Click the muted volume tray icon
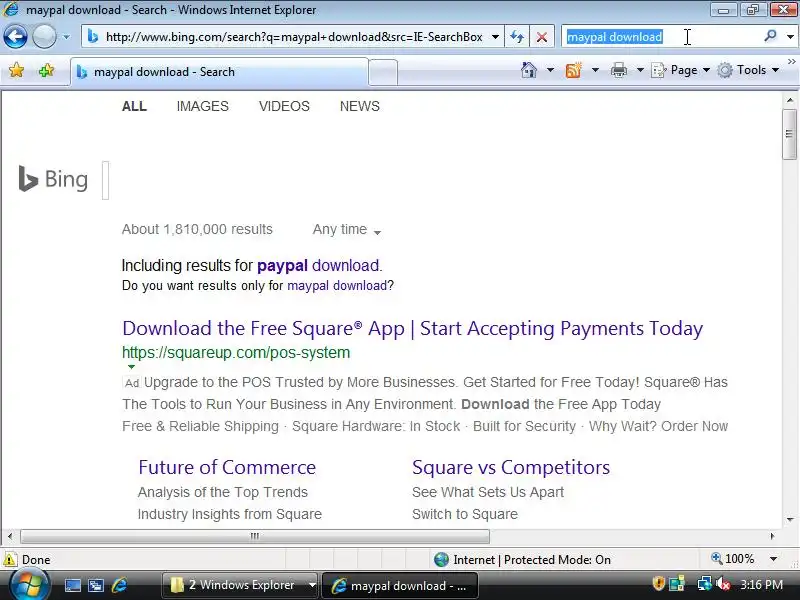The image size is (800, 600). (722, 584)
